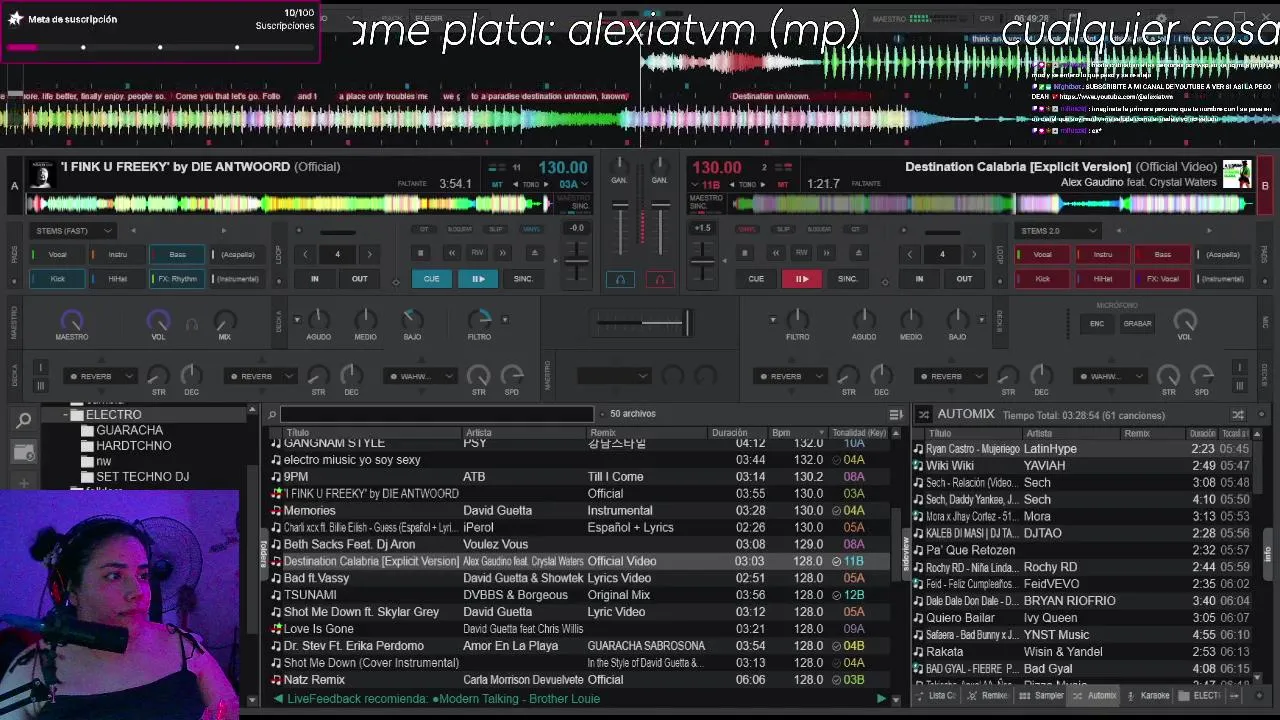Toggle deck A headphone cue button
The height and width of the screenshot is (720, 1280).
(620, 279)
